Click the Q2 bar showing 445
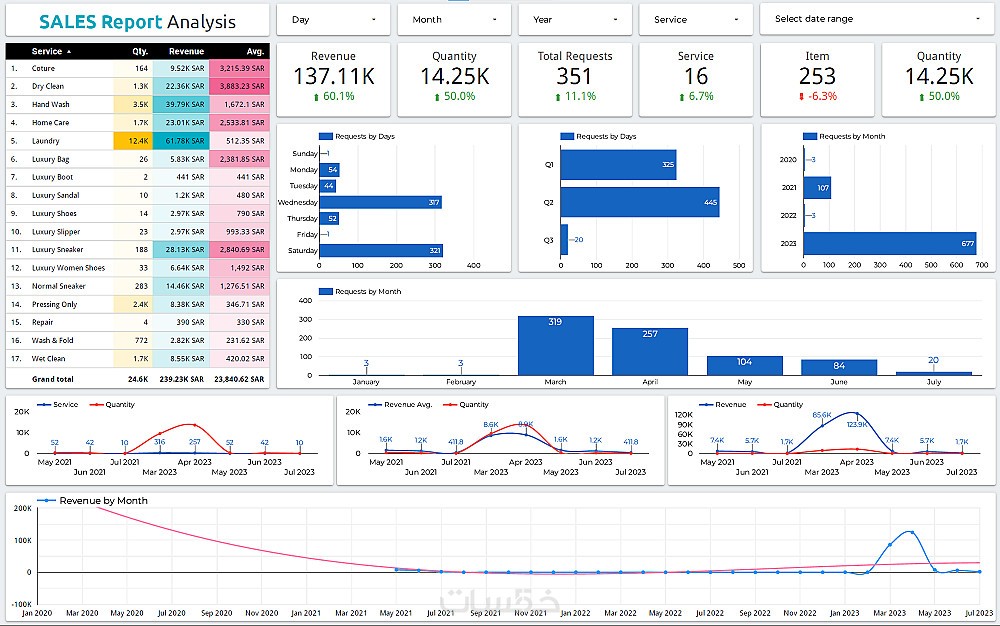The image size is (1000, 626). [x=640, y=202]
